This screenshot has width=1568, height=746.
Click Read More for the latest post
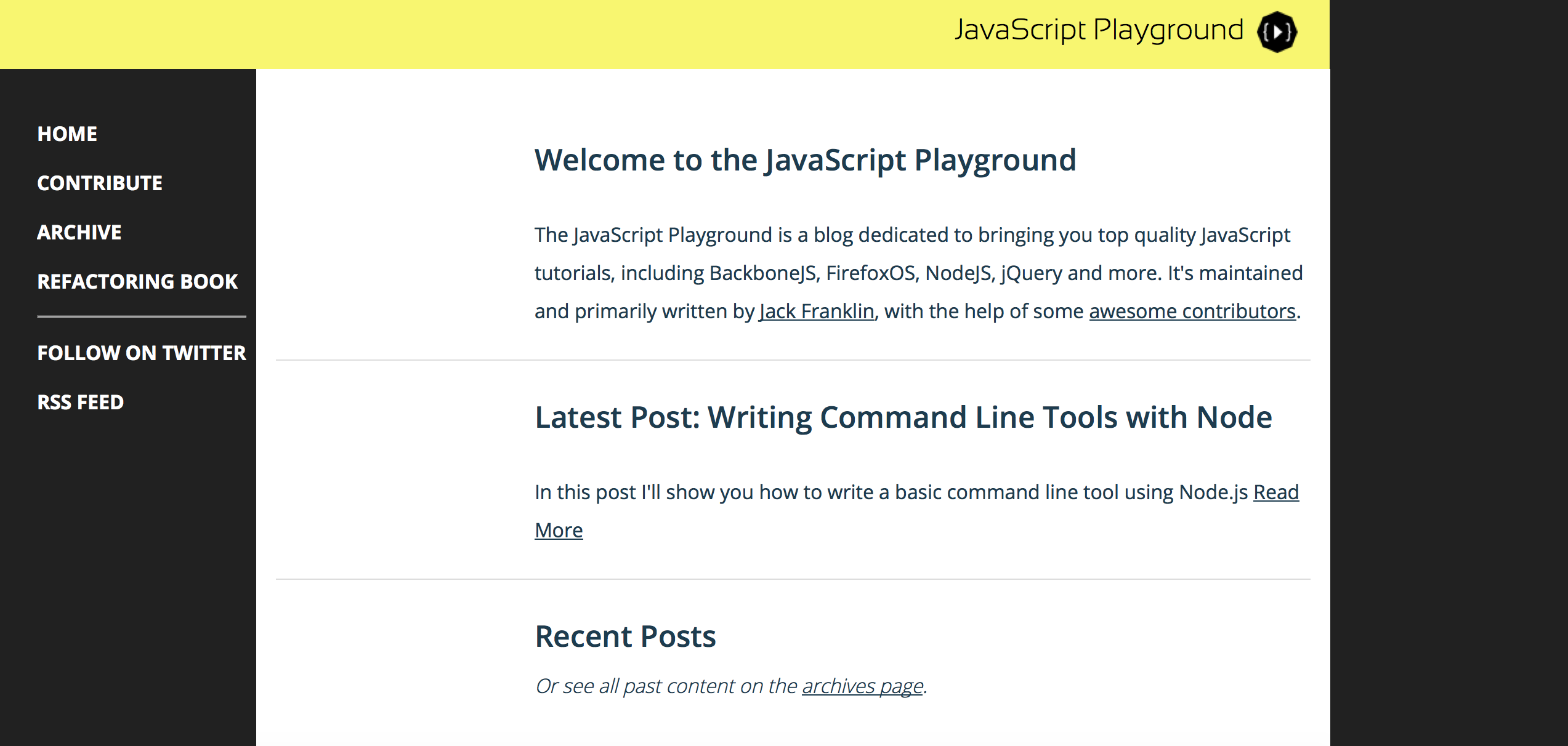pos(1276,492)
